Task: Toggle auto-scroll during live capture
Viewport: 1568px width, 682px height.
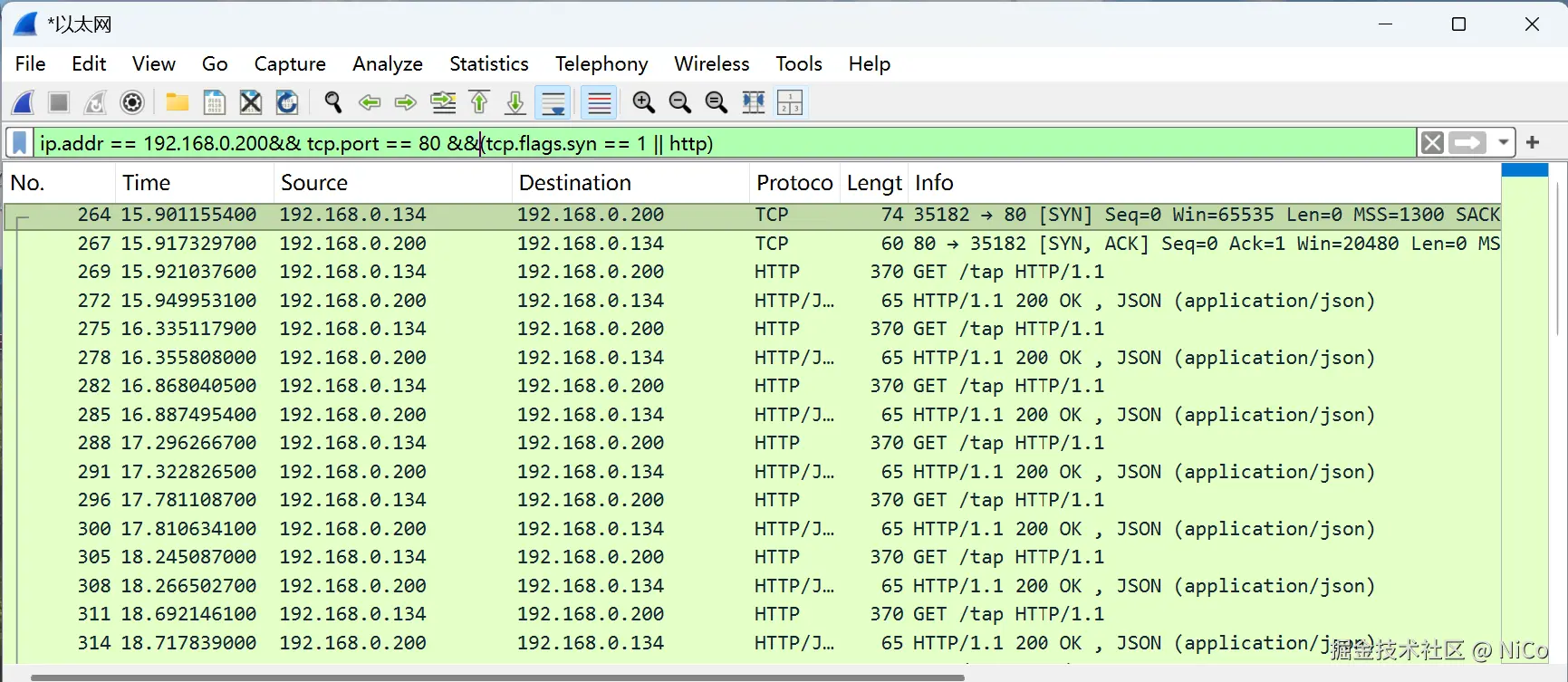Action: pos(553,102)
